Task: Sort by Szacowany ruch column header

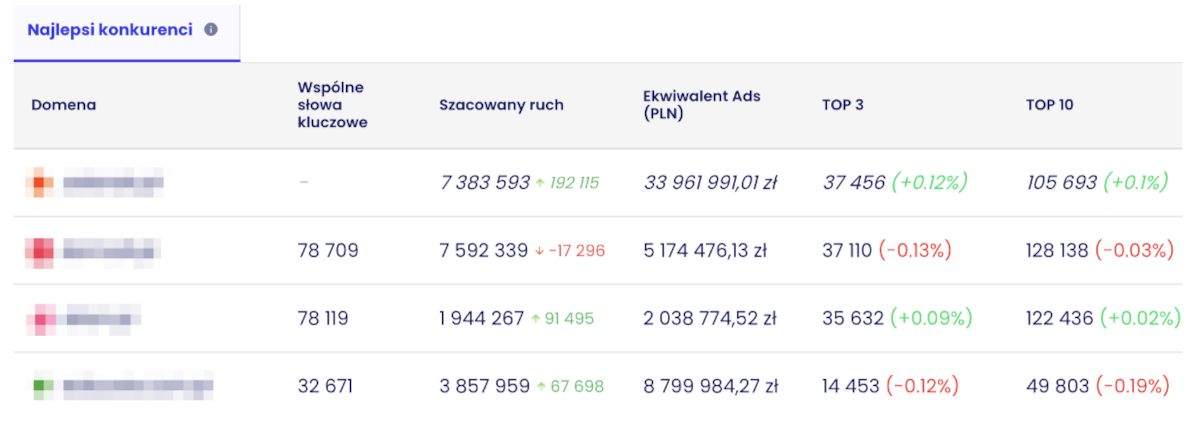Action: [501, 105]
